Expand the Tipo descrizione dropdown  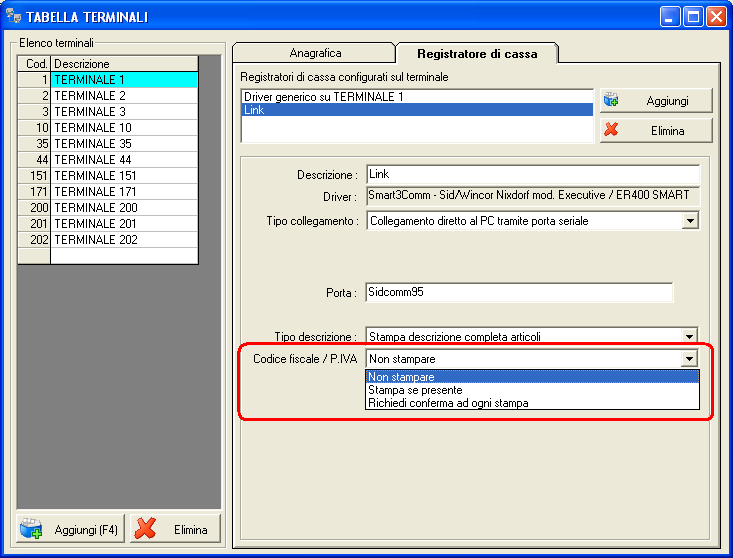pyautogui.click(x=689, y=336)
